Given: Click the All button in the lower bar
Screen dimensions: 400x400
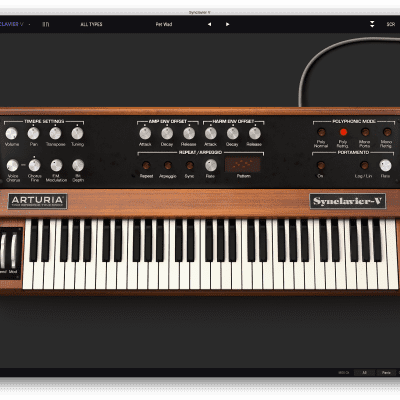Looking at the screenshot, I should tap(364, 373).
